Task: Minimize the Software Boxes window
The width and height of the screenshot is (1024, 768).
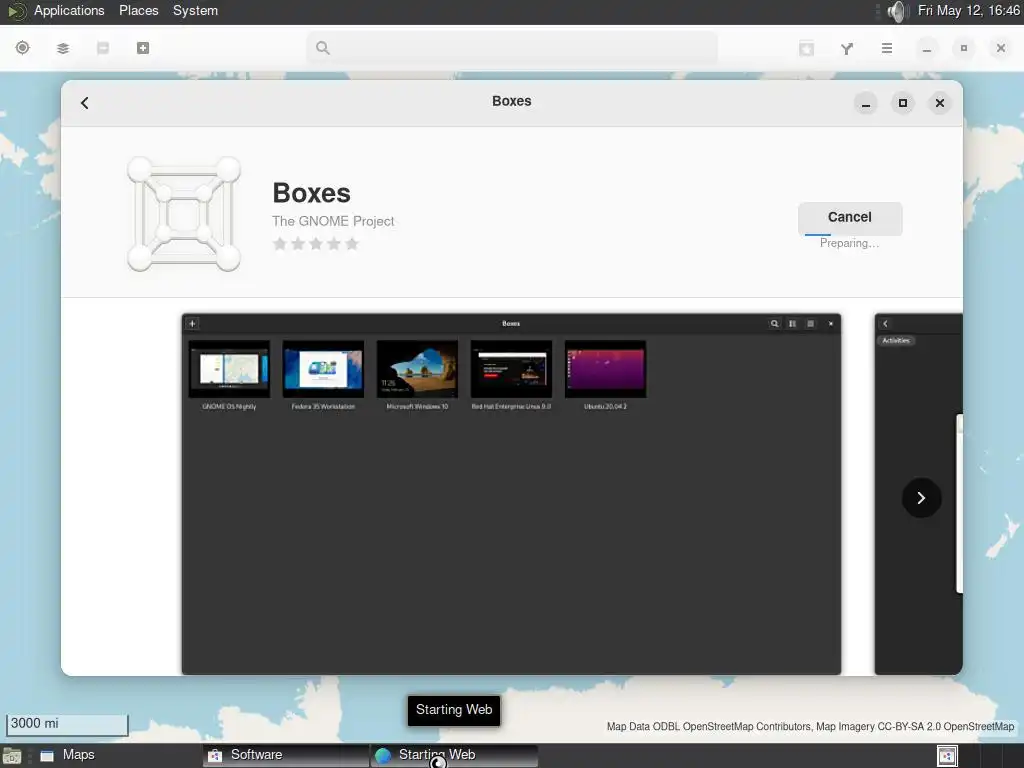Action: pos(866,103)
